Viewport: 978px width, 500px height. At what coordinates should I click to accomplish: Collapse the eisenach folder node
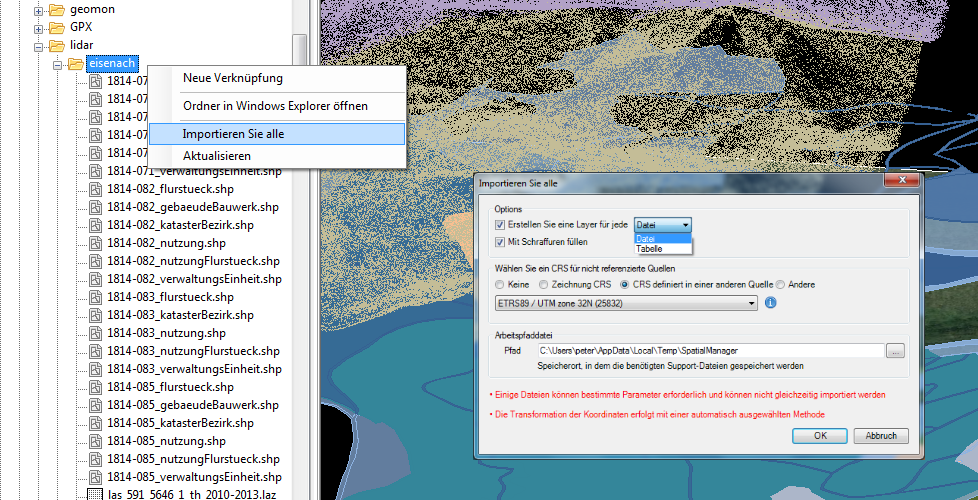[x=57, y=64]
